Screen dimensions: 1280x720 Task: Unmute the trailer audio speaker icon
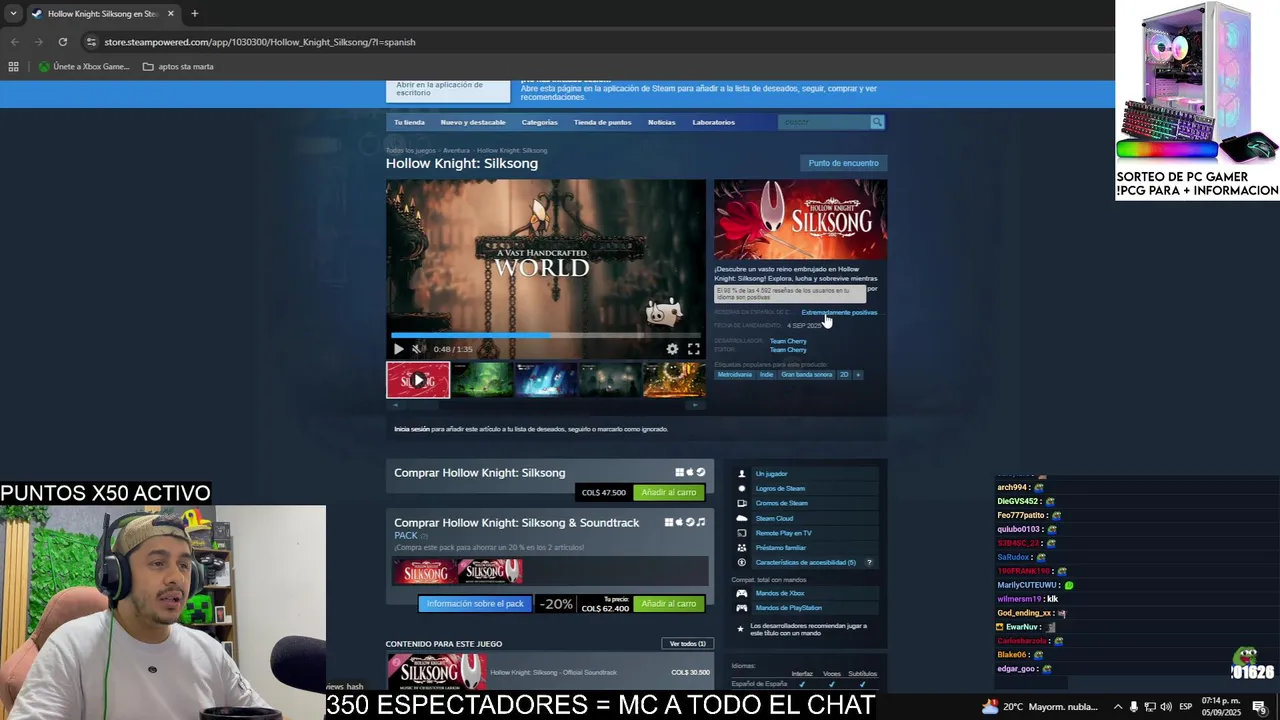click(417, 349)
